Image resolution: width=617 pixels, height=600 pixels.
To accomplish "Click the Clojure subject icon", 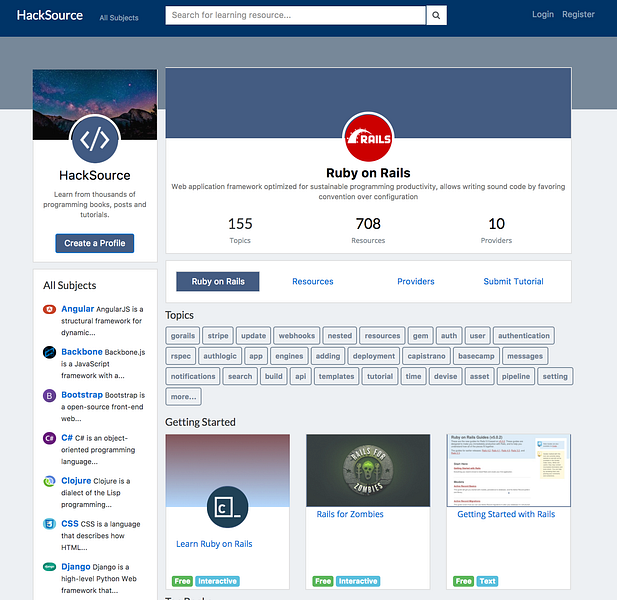I will pos(49,481).
